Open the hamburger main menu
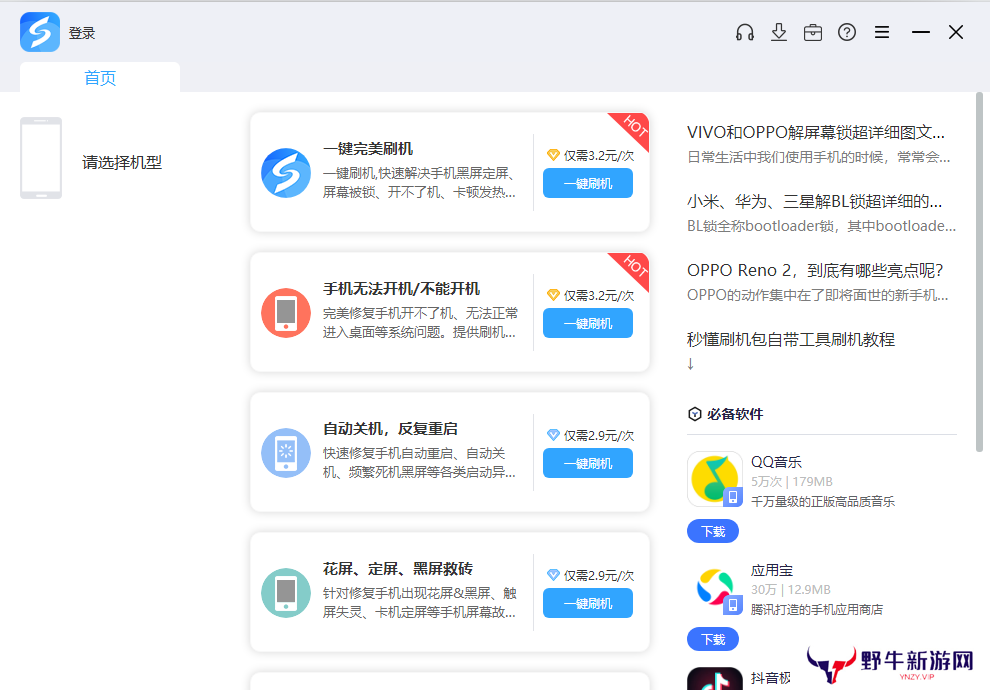Image resolution: width=990 pixels, height=690 pixels. point(882,32)
